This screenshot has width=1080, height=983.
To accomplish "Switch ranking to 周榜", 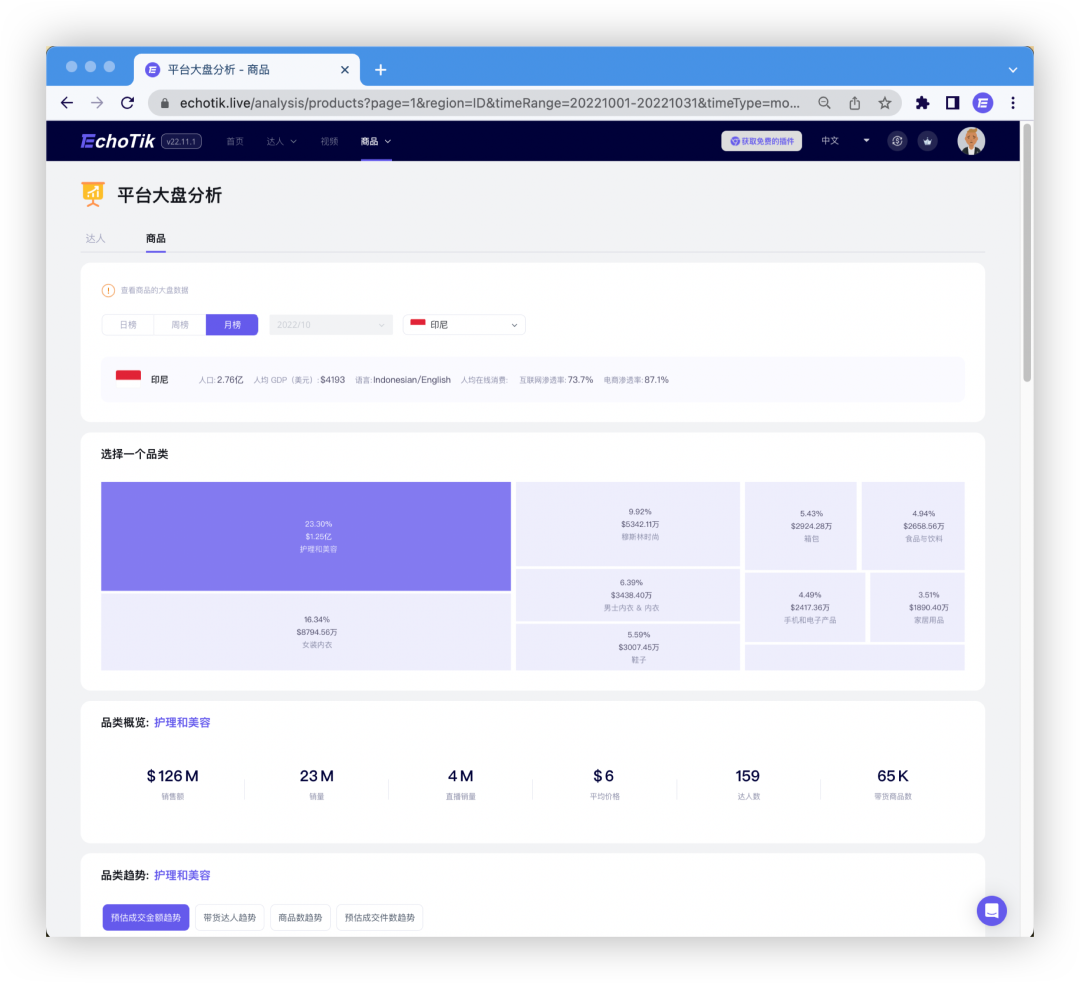I will pos(180,324).
